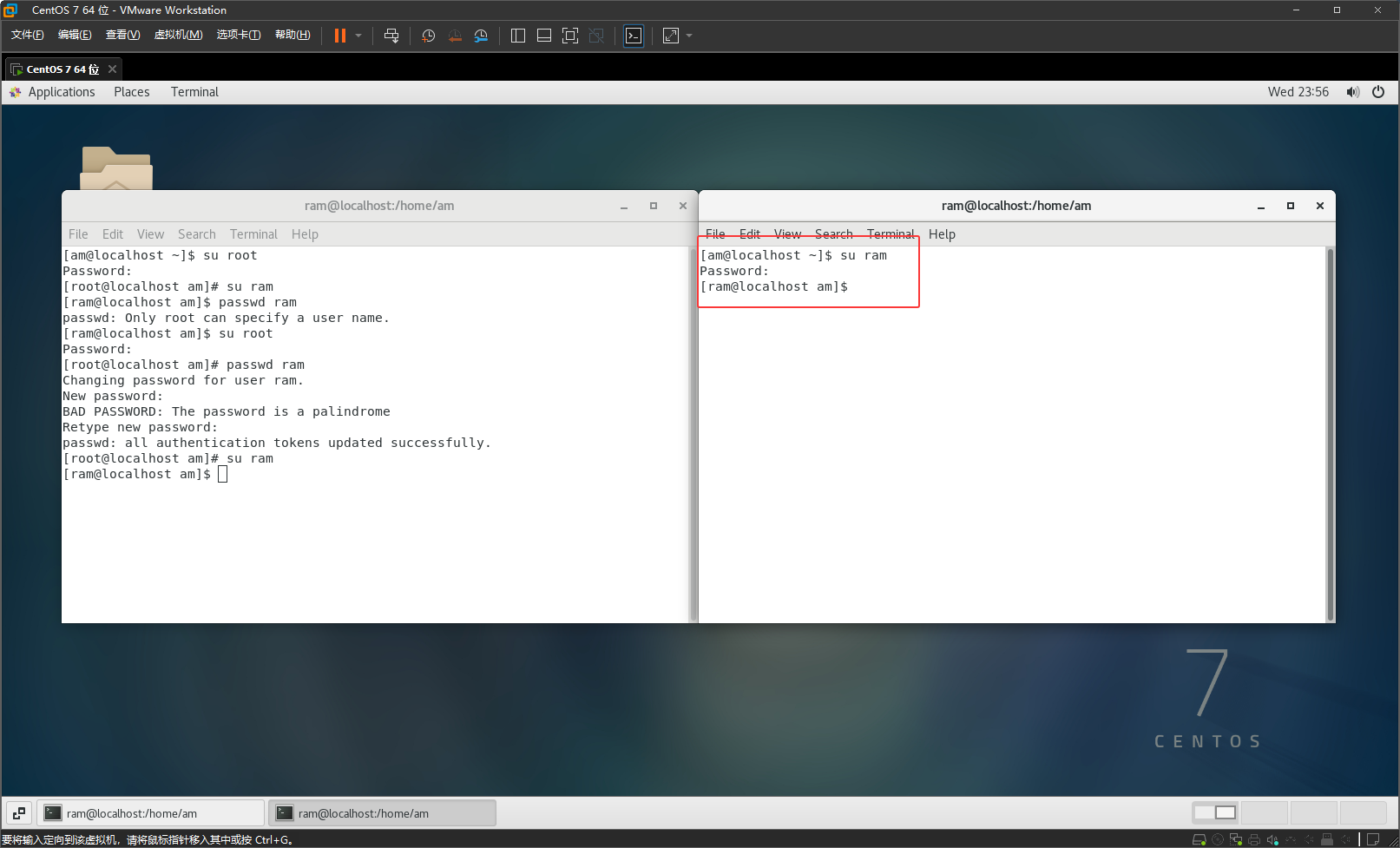Click the console view icon in toolbar

pos(634,36)
